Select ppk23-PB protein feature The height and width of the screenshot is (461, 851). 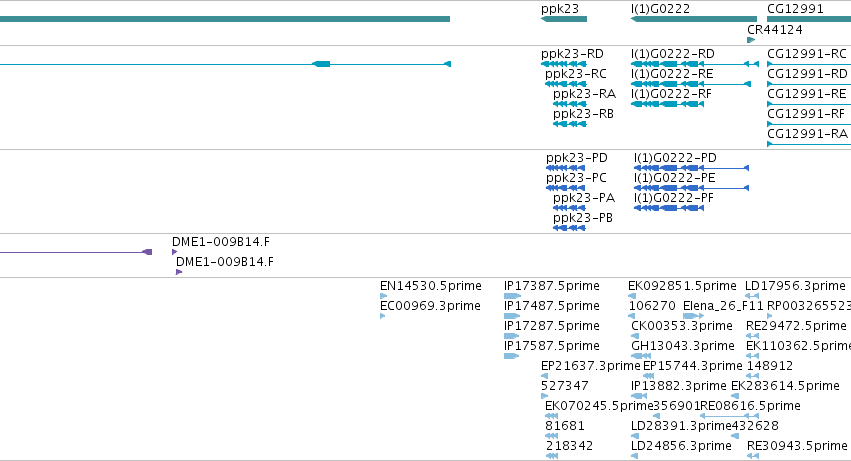pos(569,228)
